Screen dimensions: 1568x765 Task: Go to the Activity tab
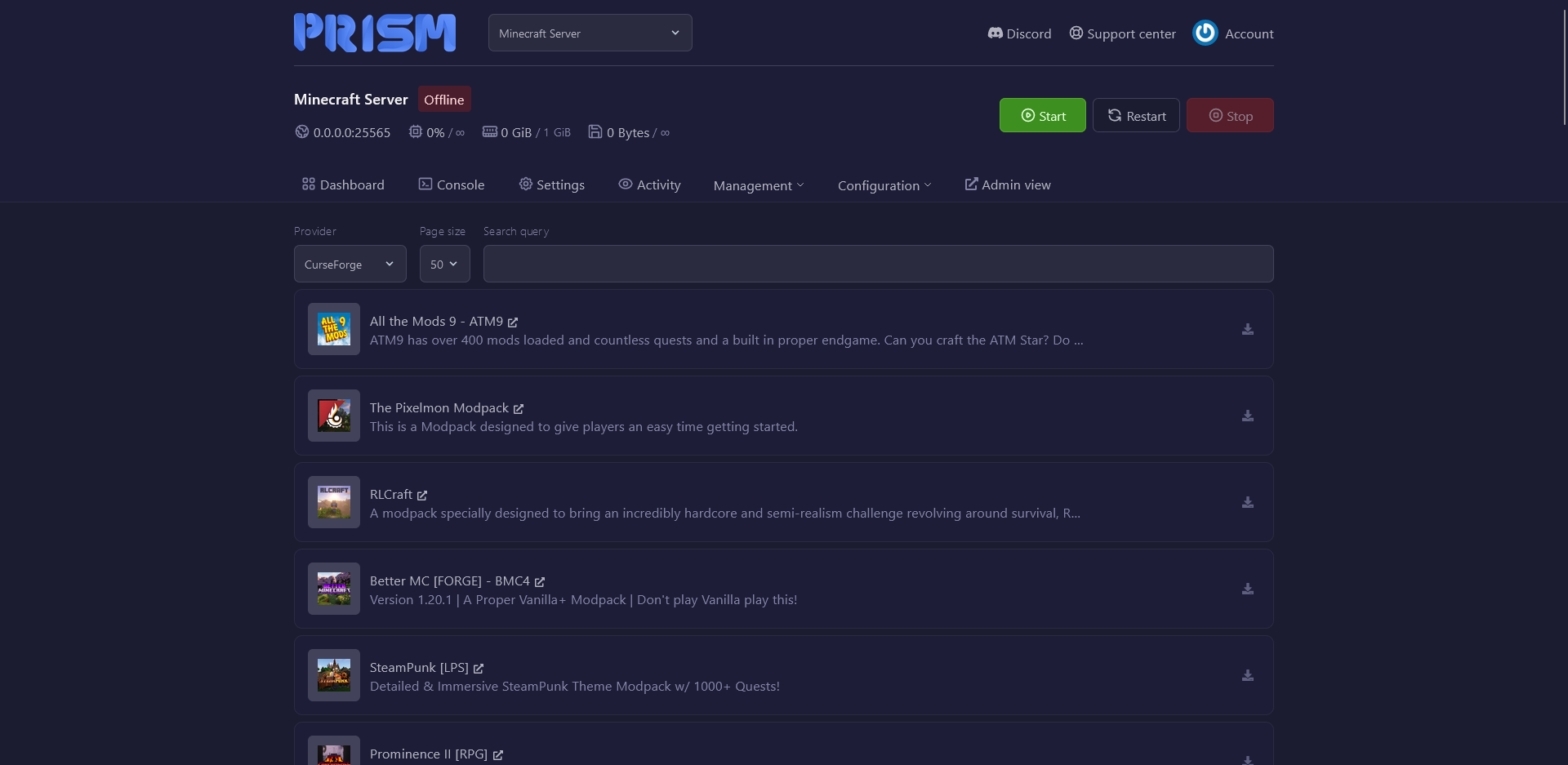click(x=649, y=185)
